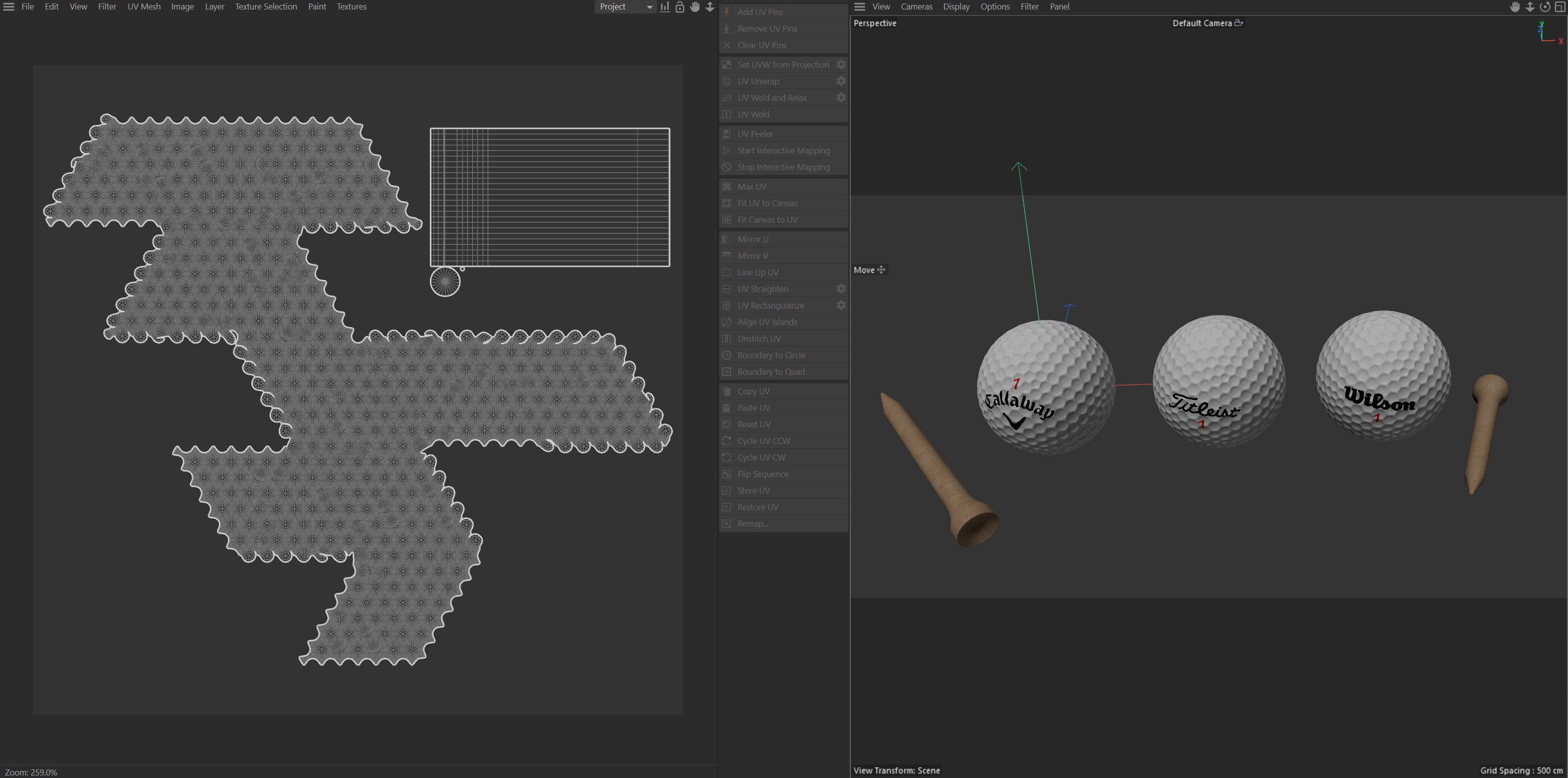
Task: Click the orbit camera icon in 3D viewport
Action: click(1545, 7)
